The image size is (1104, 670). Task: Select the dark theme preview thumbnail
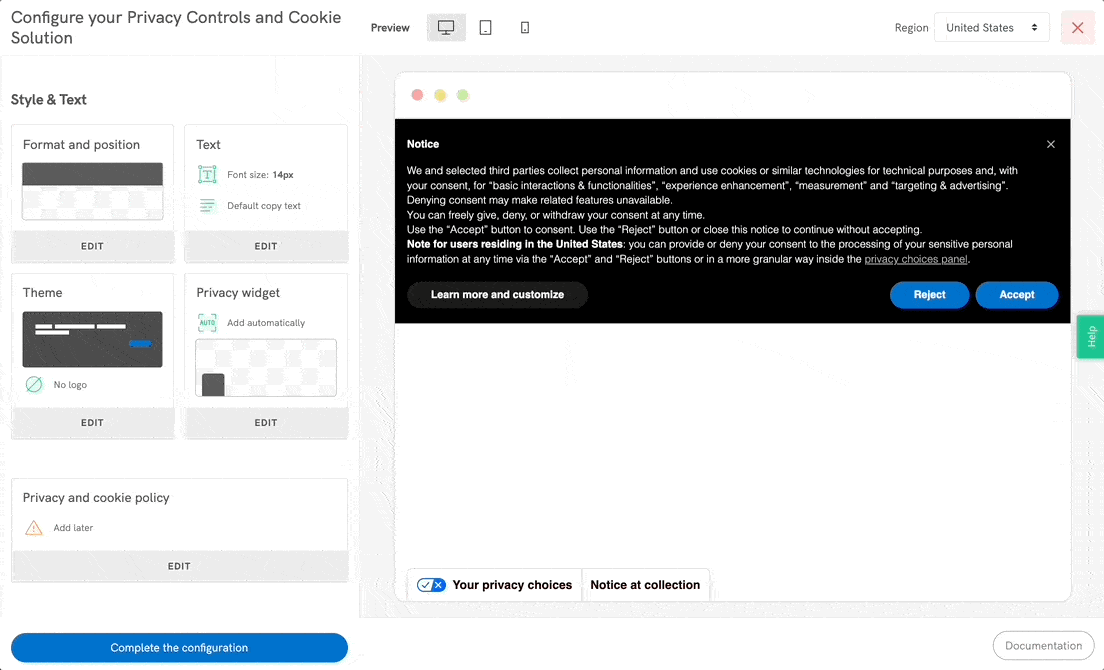[92, 339]
